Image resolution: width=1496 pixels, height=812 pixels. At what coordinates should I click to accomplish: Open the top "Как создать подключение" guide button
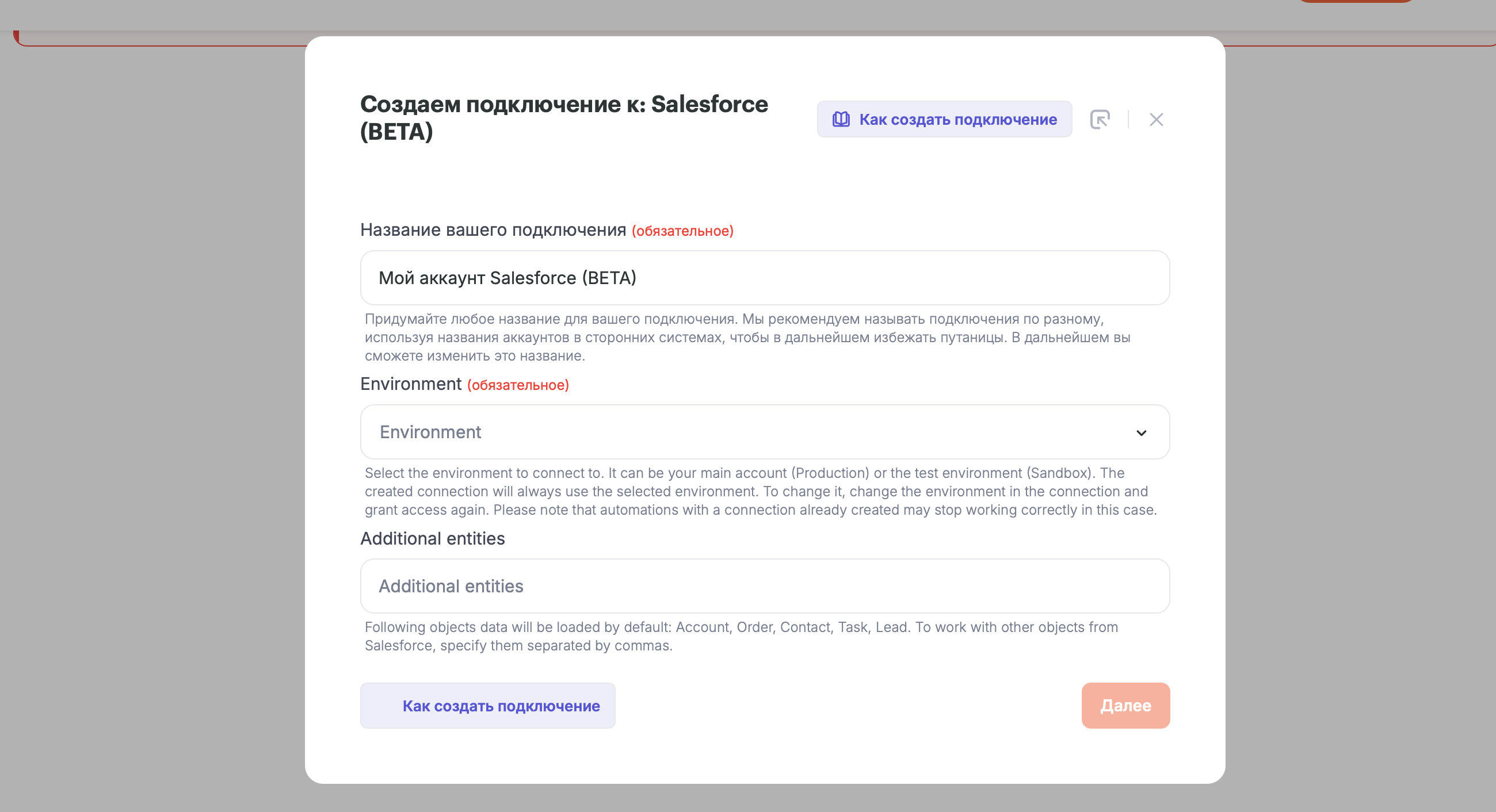[944, 119]
